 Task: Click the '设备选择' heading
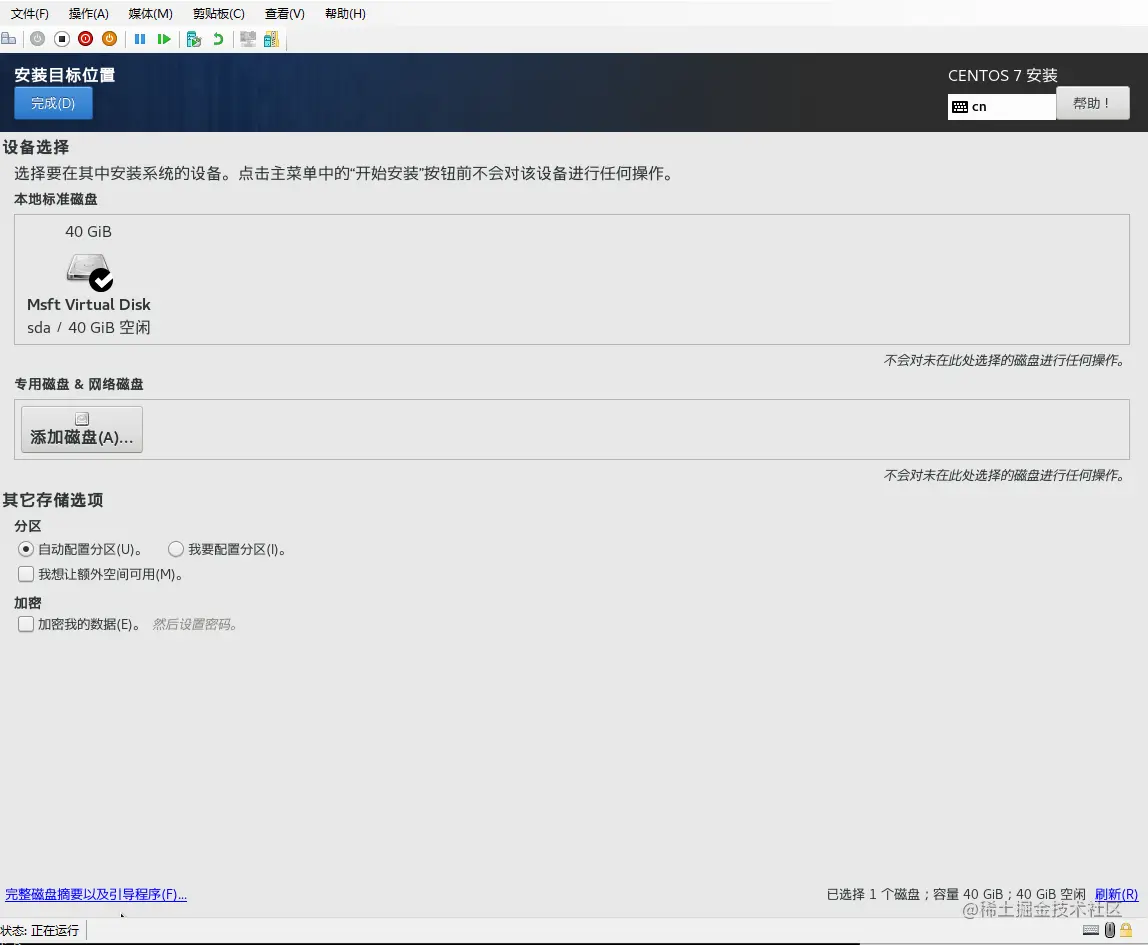36,147
